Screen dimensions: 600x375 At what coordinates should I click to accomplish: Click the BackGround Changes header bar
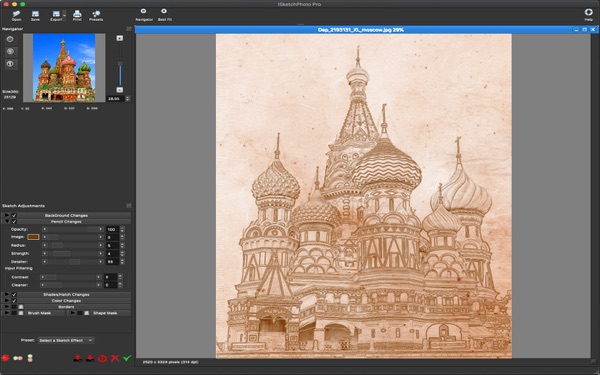(x=67, y=215)
